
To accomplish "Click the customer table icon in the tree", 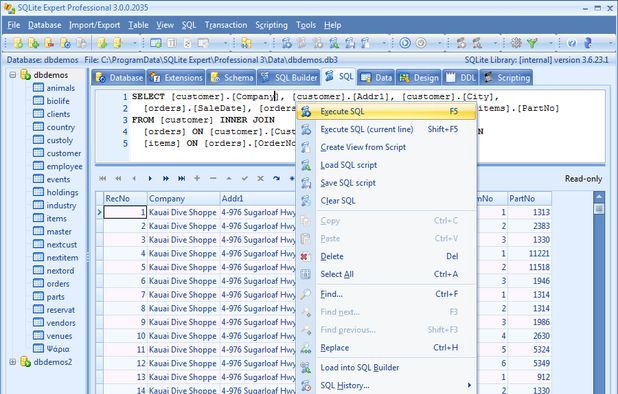I will click(38, 153).
